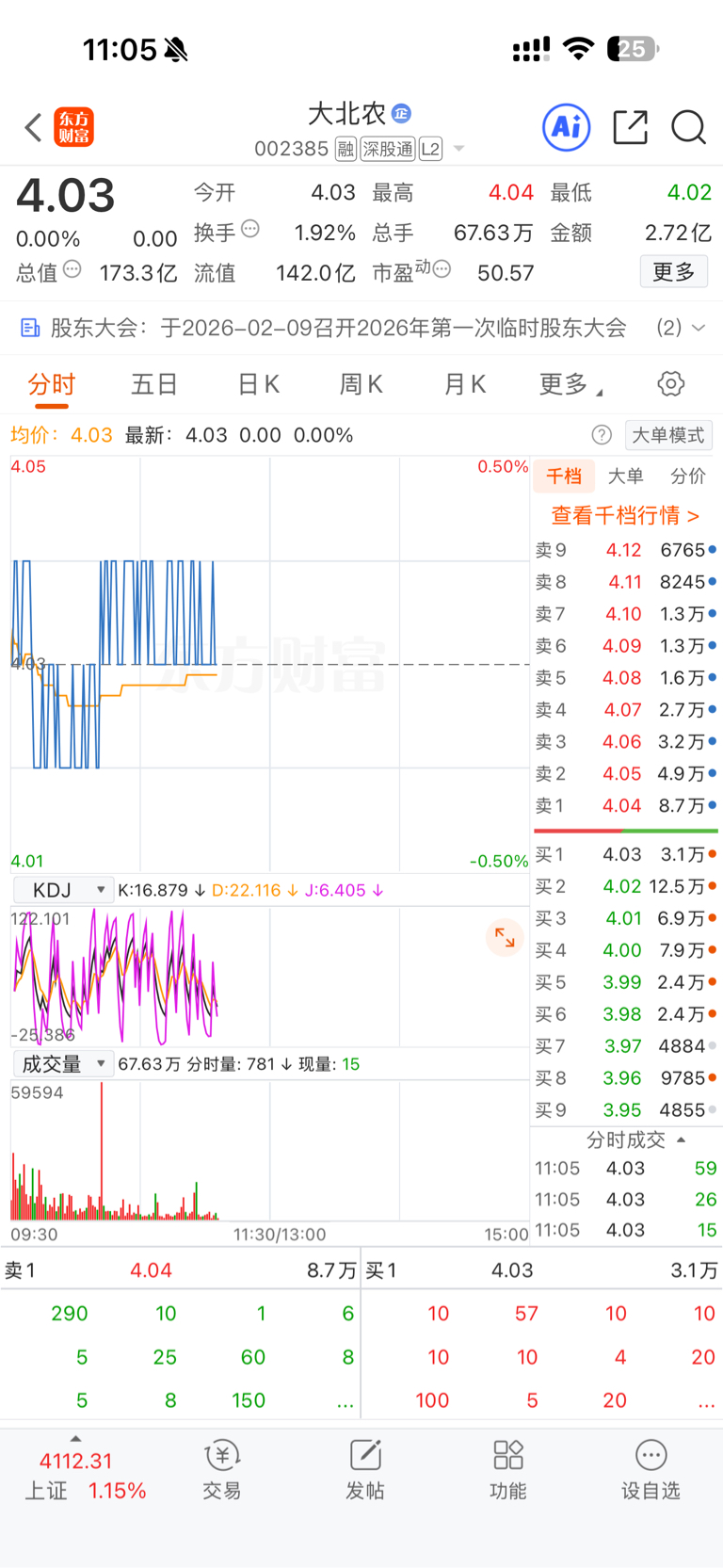Select 买5 3.99 order row
Screen dimensions: 723x1568
[x=626, y=982]
